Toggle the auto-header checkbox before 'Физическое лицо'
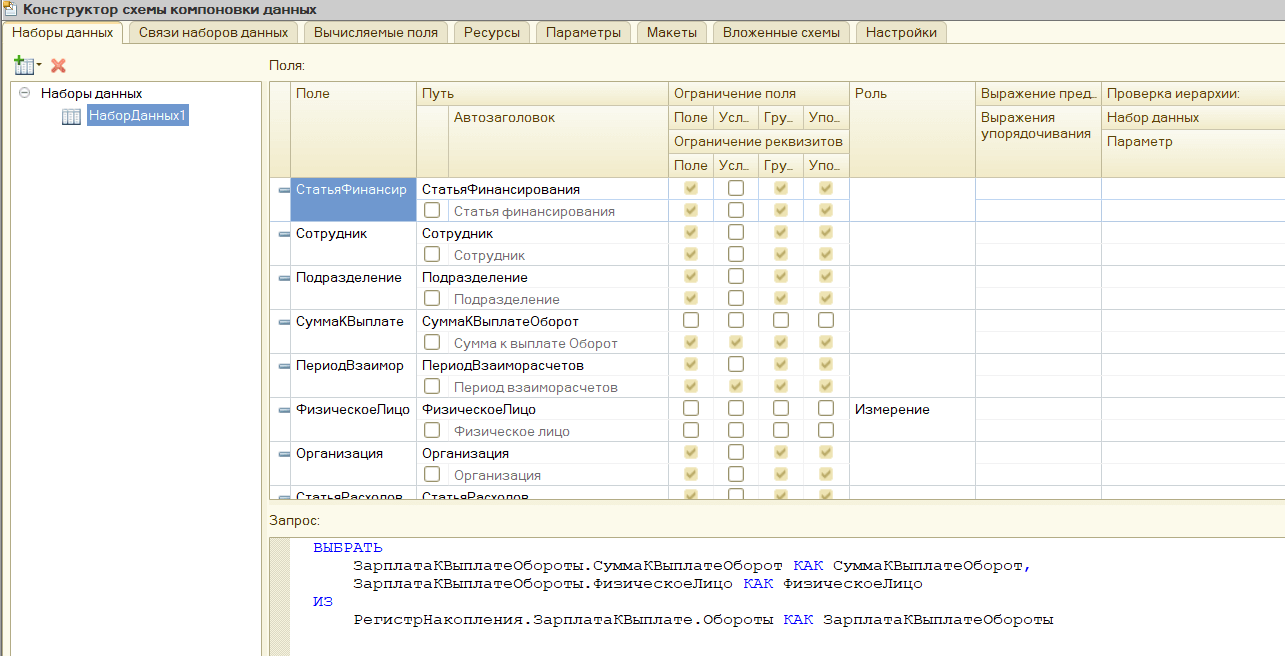 432,431
